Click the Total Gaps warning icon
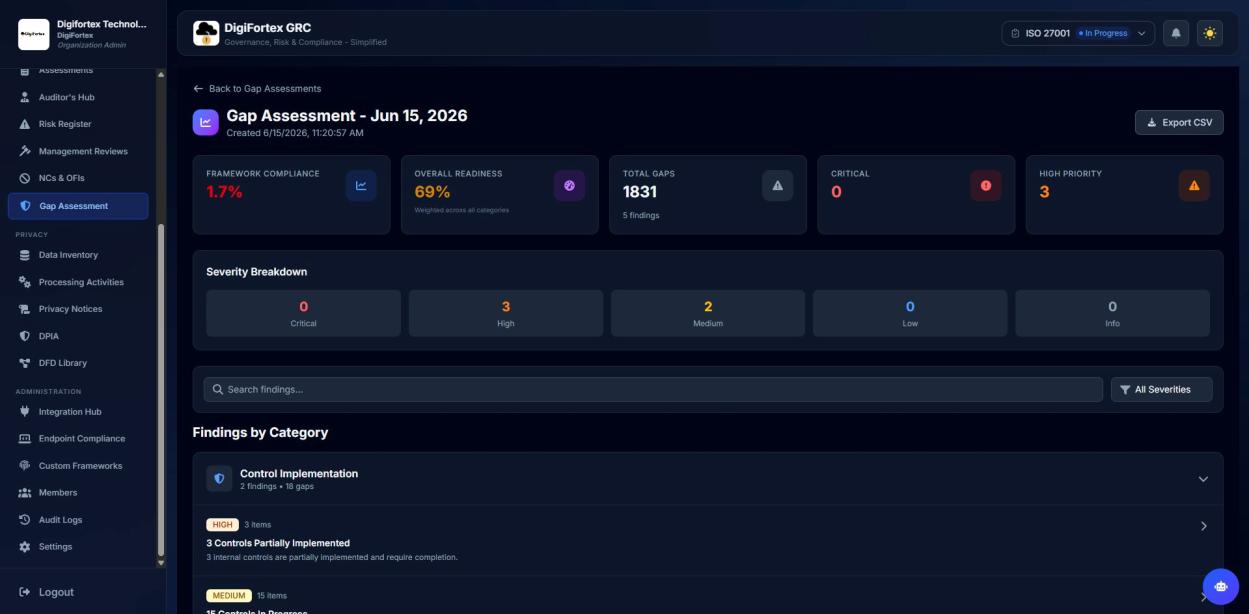 click(778, 185)
